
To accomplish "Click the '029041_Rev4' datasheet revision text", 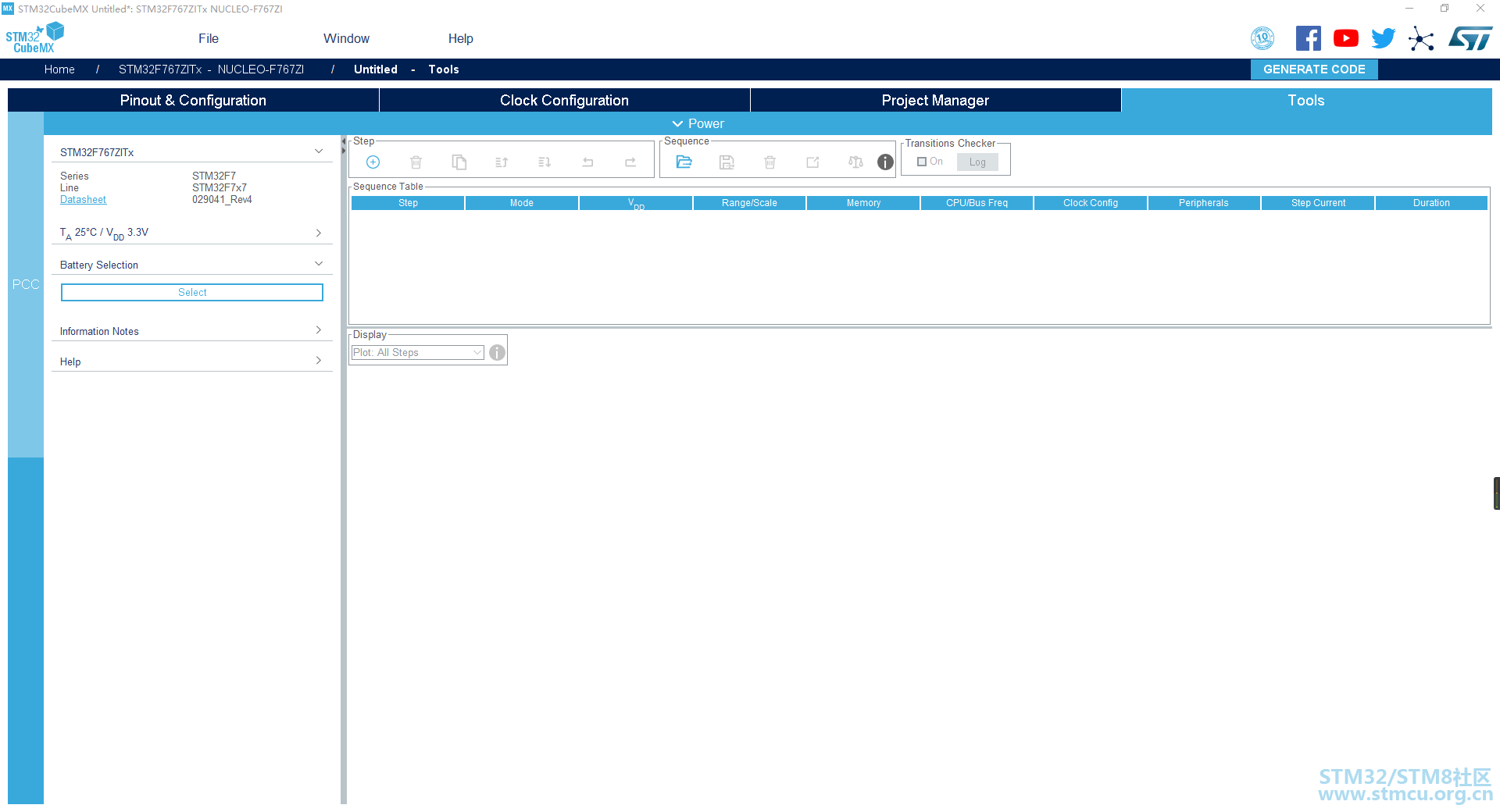I will coord(222,200).
